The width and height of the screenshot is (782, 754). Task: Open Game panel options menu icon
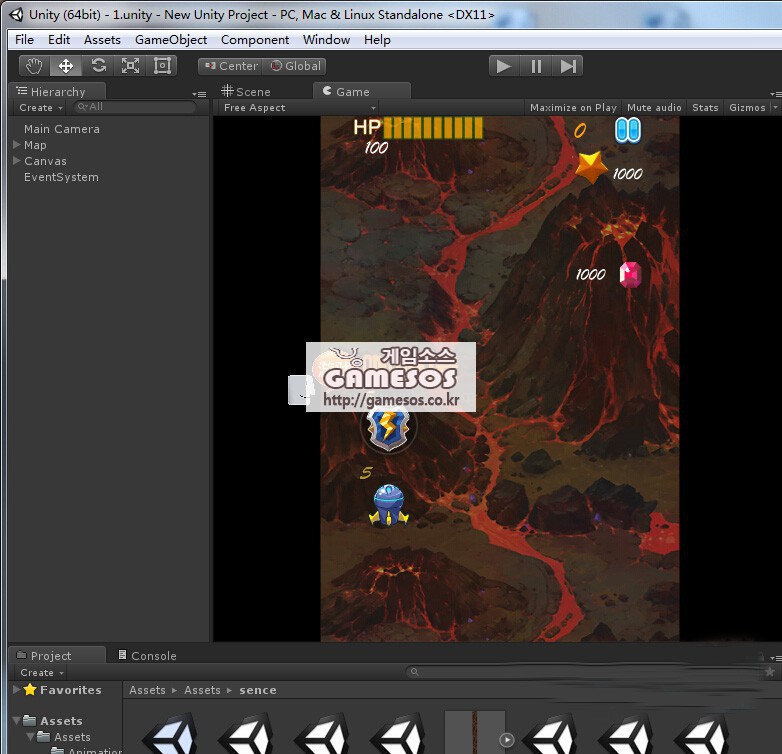[775, 94]
